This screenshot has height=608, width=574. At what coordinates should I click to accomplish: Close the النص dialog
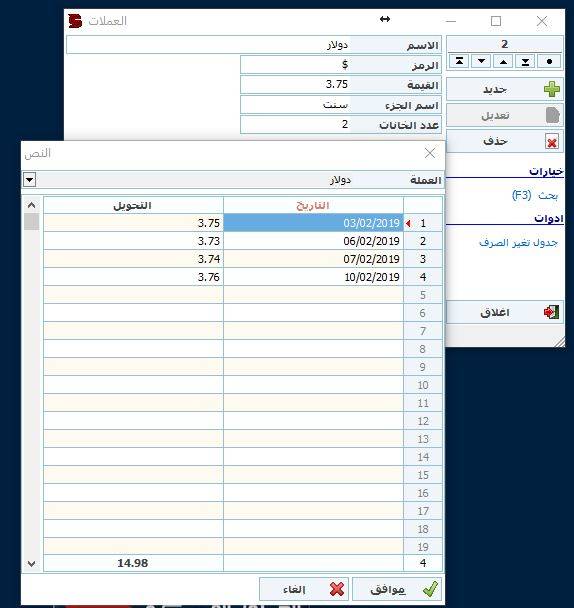pyautogui.click(x=430, y=153)
